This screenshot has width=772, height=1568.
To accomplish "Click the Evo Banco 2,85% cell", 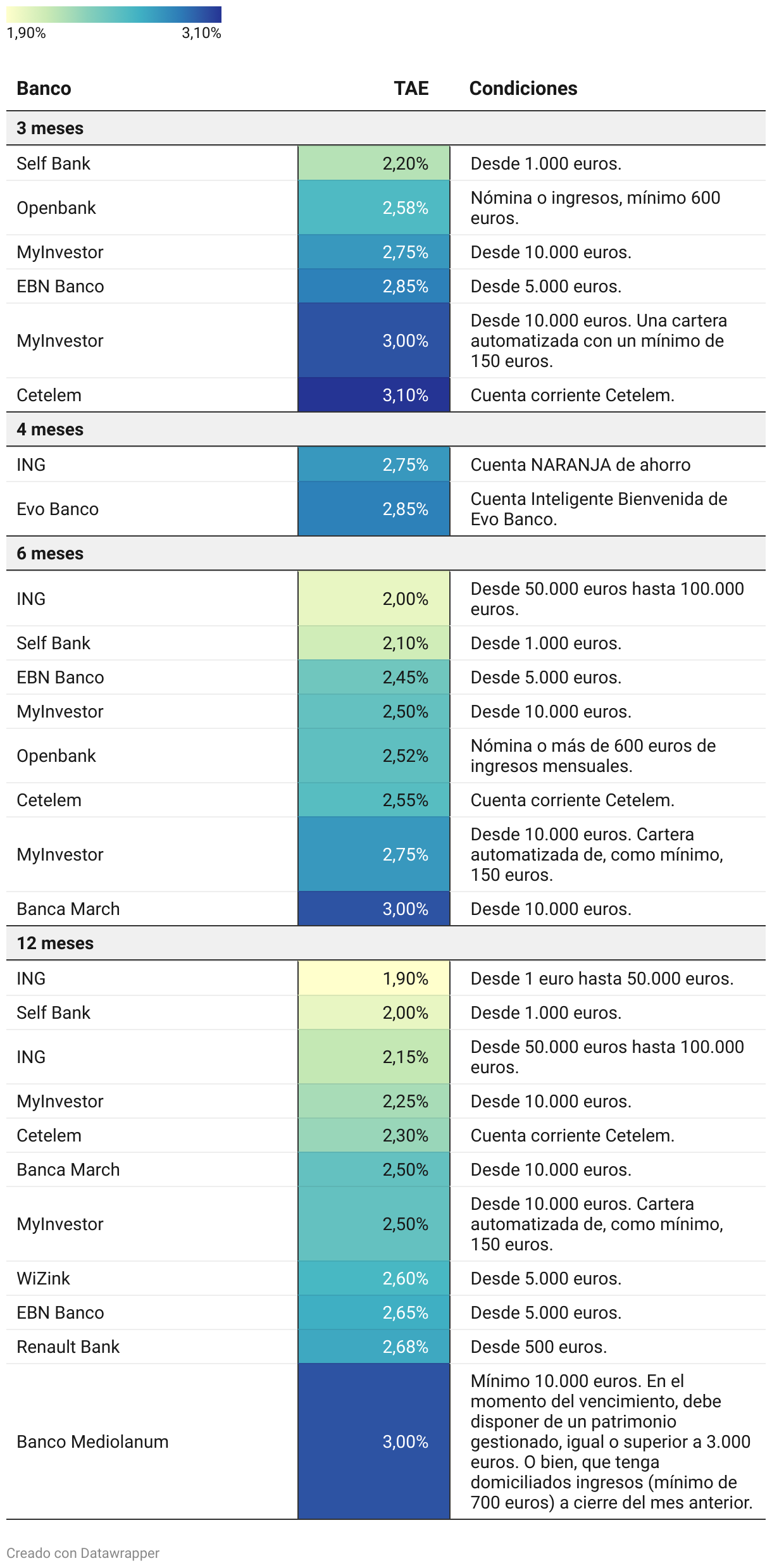I will (374, 509).
